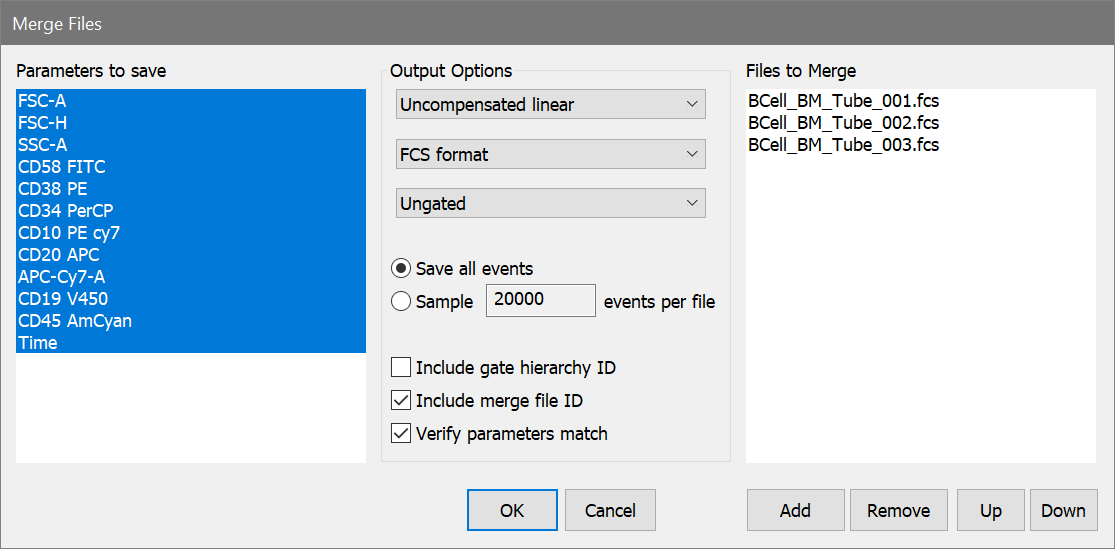Cancel the merge dialog
Viewport: 1115px width, 549px height.
610,510
